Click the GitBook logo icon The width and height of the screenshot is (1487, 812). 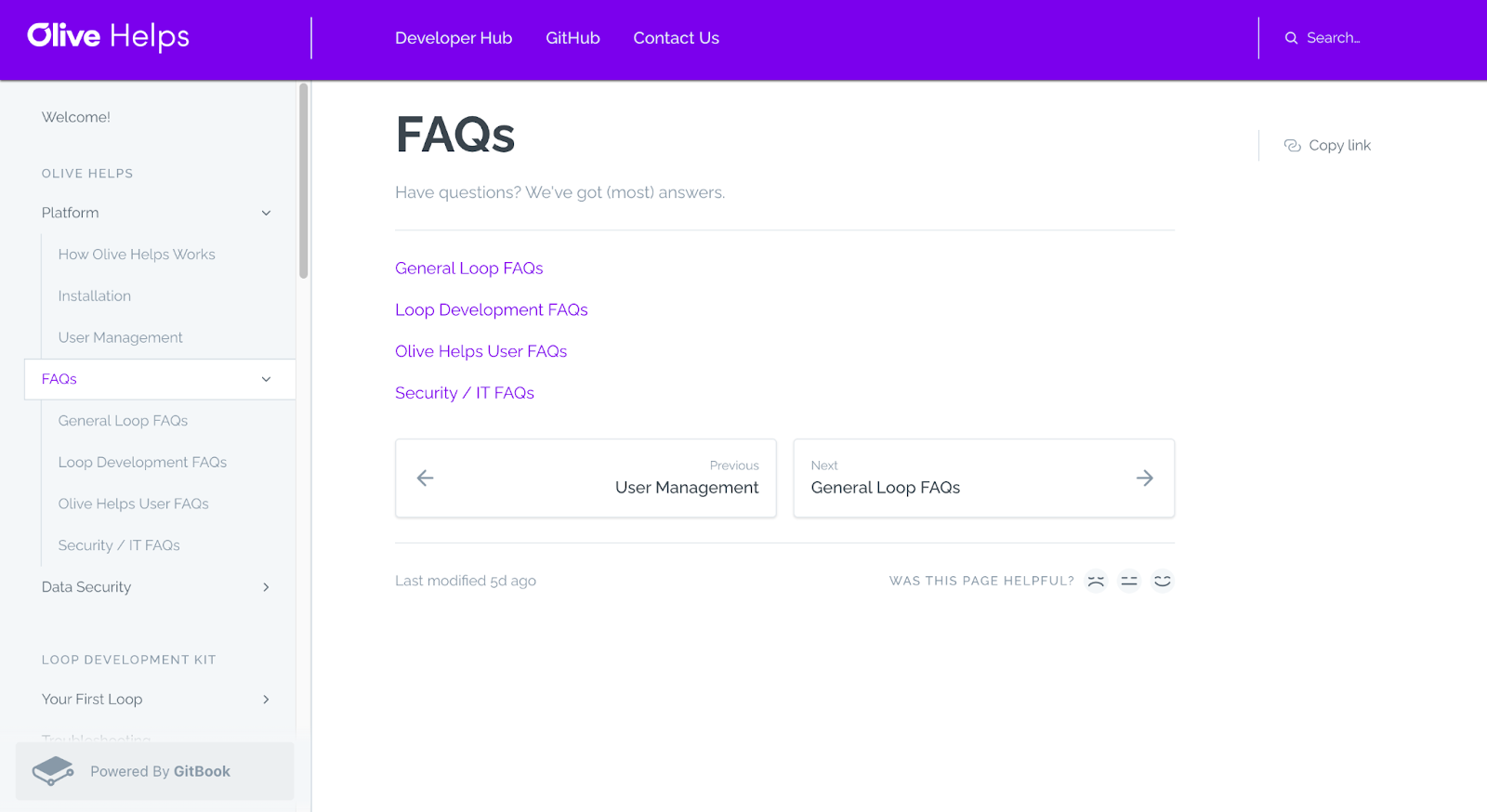pos(53,771)
